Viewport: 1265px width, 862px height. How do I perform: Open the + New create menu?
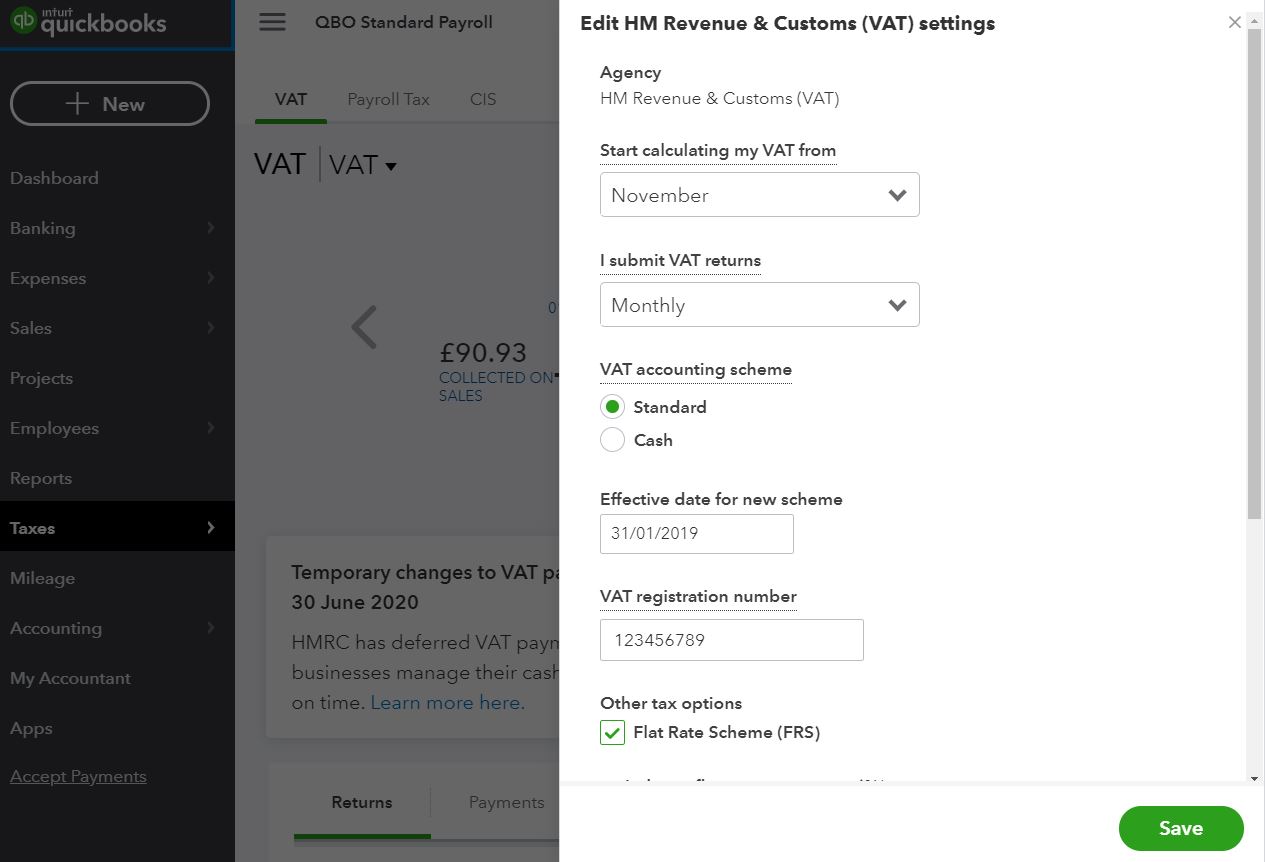(109, 103)
